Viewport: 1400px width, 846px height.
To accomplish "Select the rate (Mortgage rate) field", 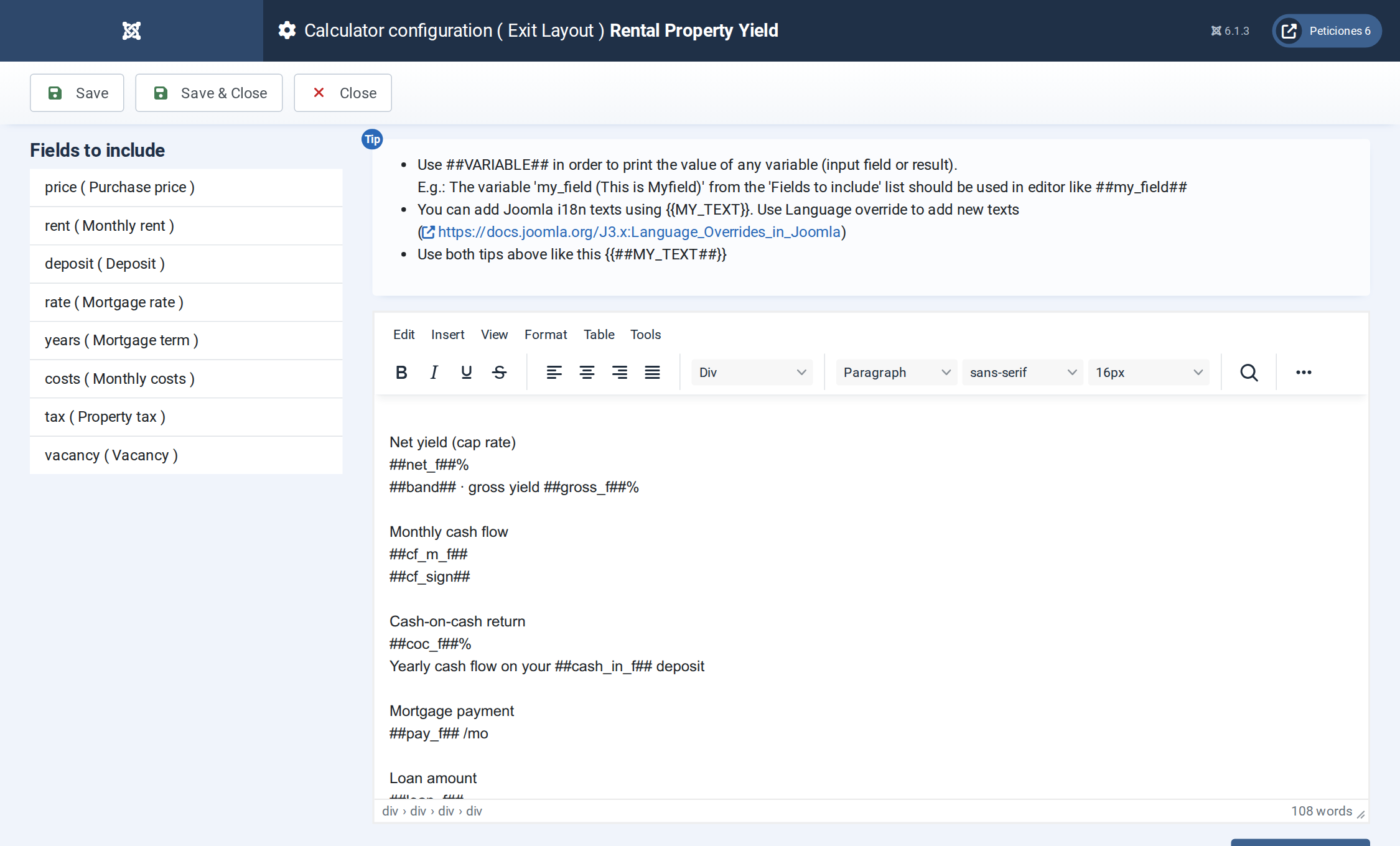I will click(x=186, y=302).
